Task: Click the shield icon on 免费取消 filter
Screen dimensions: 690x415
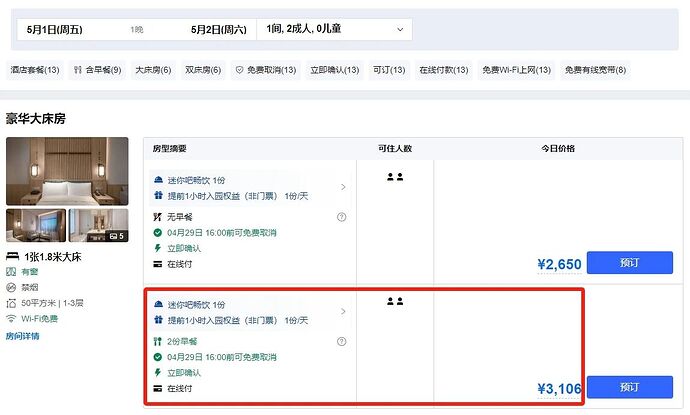Action: (x=239, y=70)
